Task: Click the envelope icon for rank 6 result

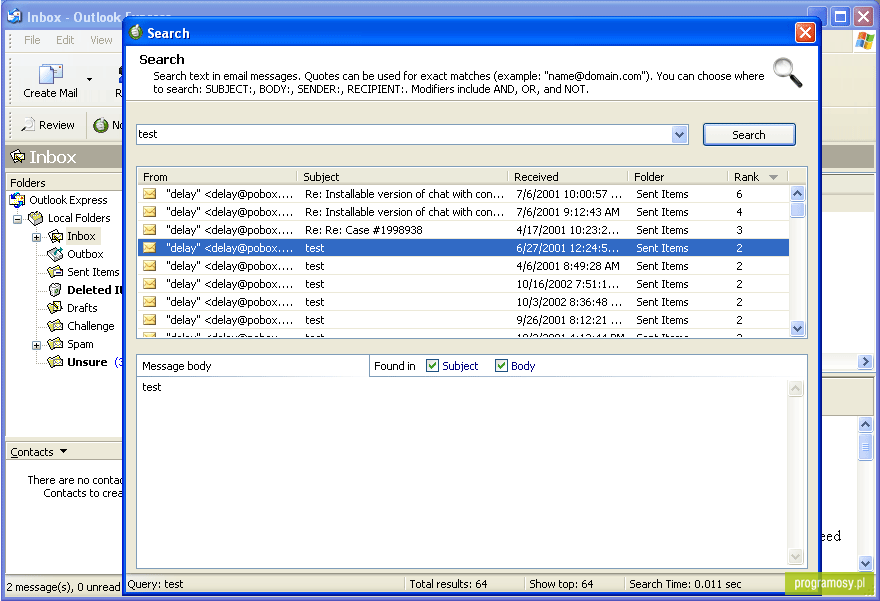Action: [149, 194]
